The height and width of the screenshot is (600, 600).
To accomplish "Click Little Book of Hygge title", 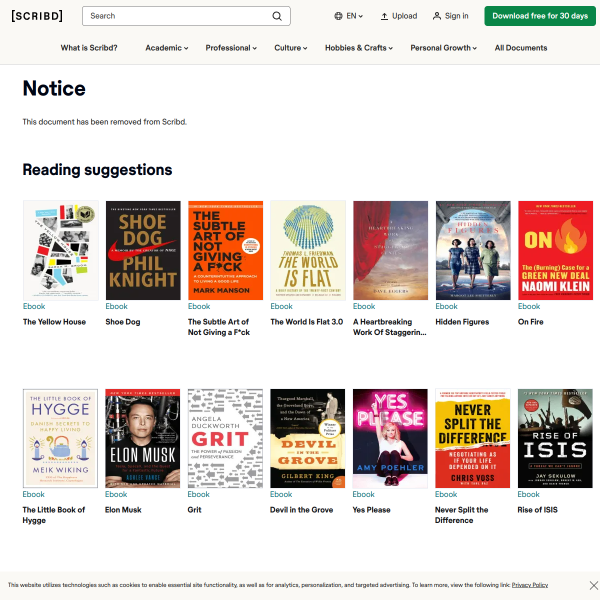I will 54,515.
